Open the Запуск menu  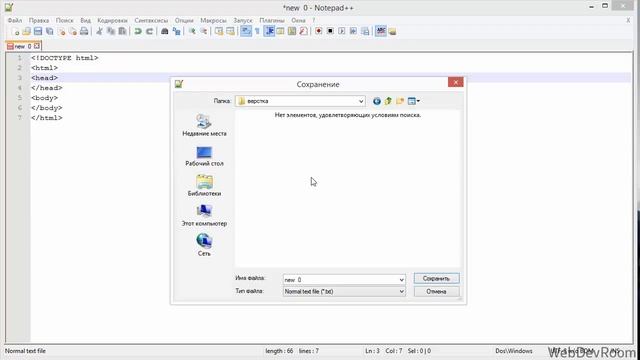point(242,20)
